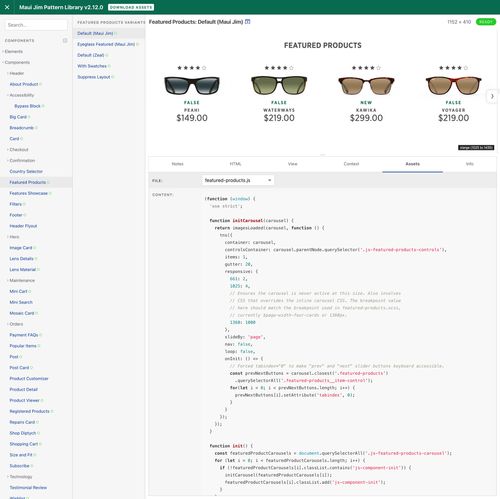Switch to the HTML tab

point(235,164)
